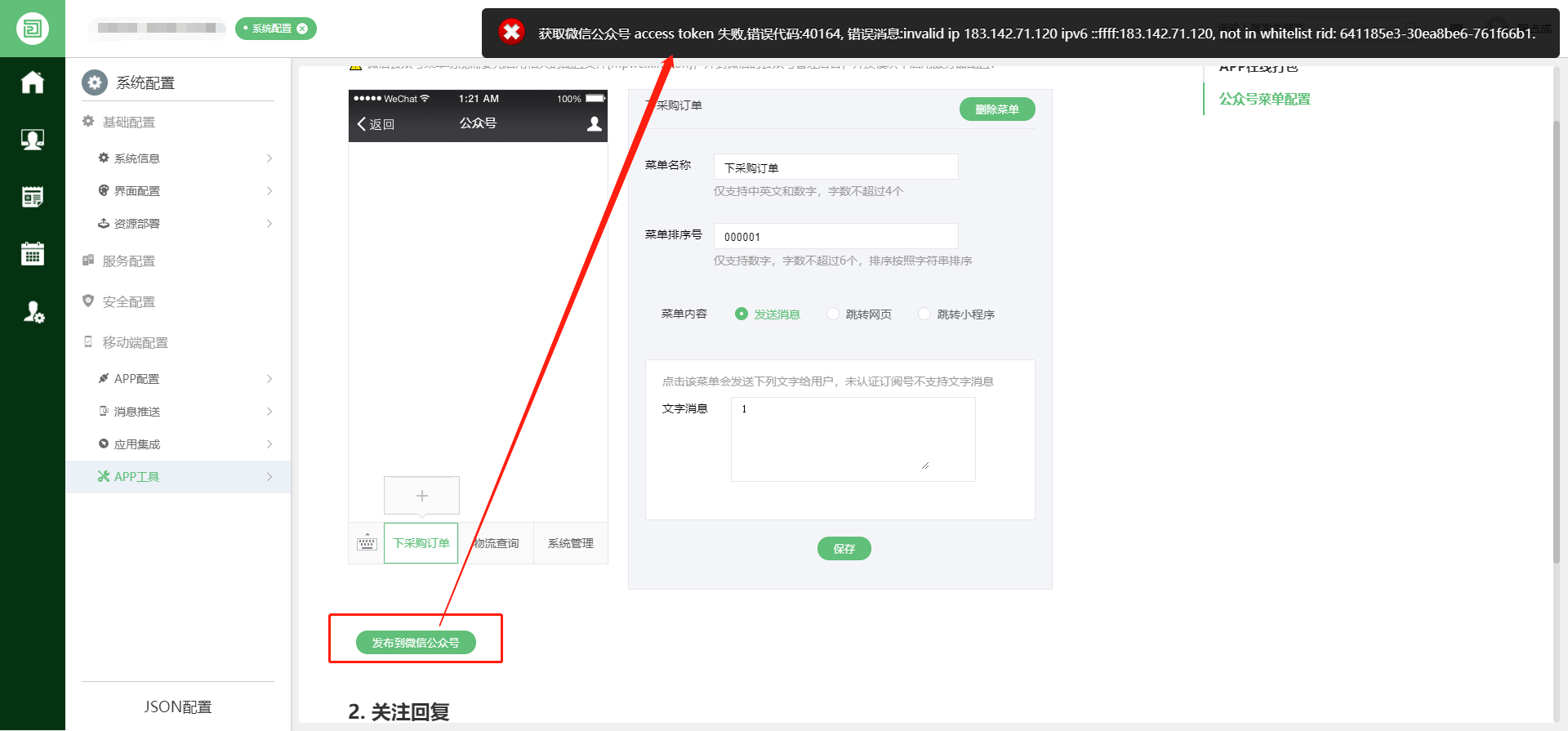This screenshot has height=731, width=1568.
Task: Select the 跳转网页 radio option
Action: point(833,314)
